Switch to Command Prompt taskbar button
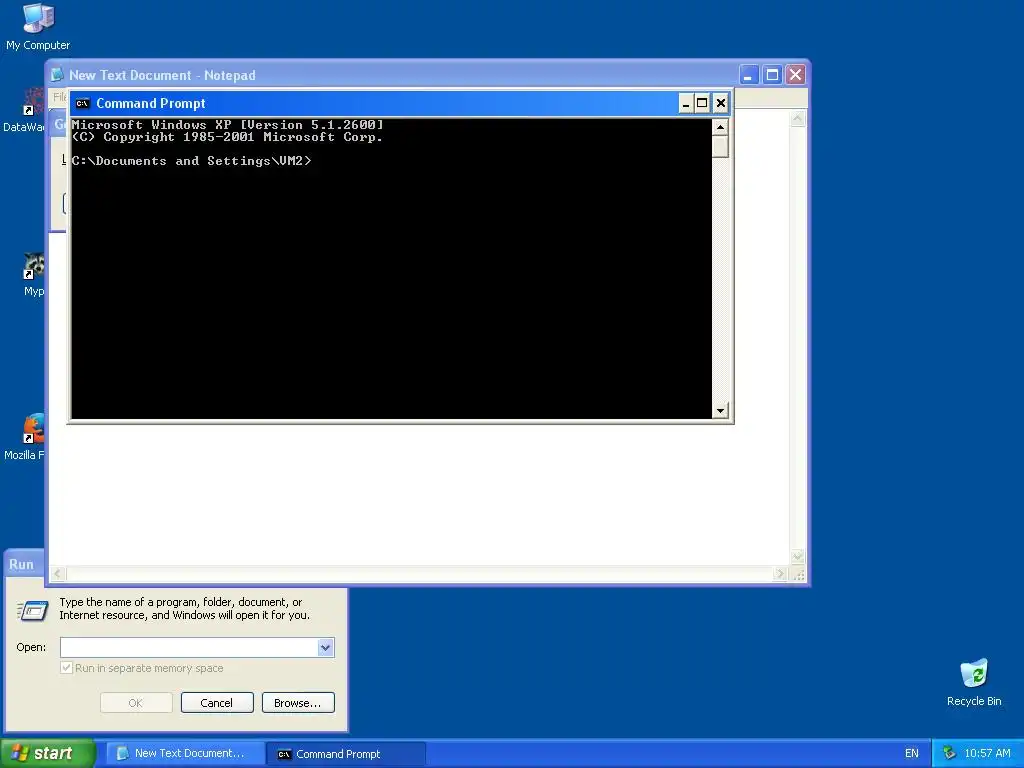 pyautogui.click(x=346, y=753)
